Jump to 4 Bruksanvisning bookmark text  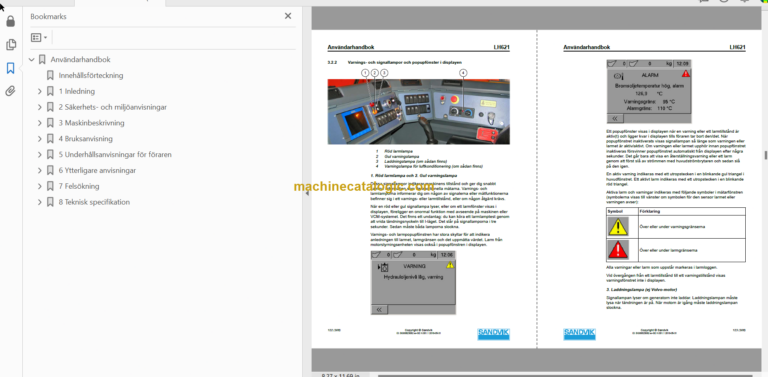(86, 139)
